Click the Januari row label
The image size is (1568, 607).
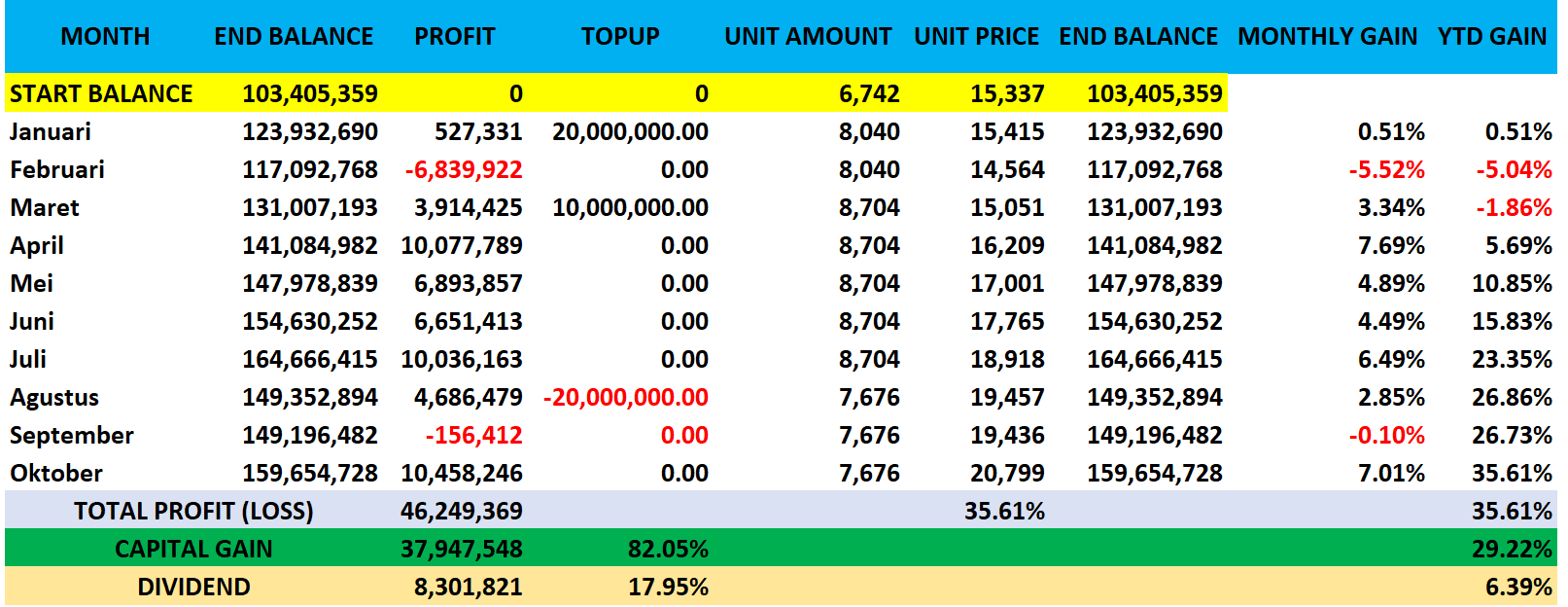[x=51, y=132]
